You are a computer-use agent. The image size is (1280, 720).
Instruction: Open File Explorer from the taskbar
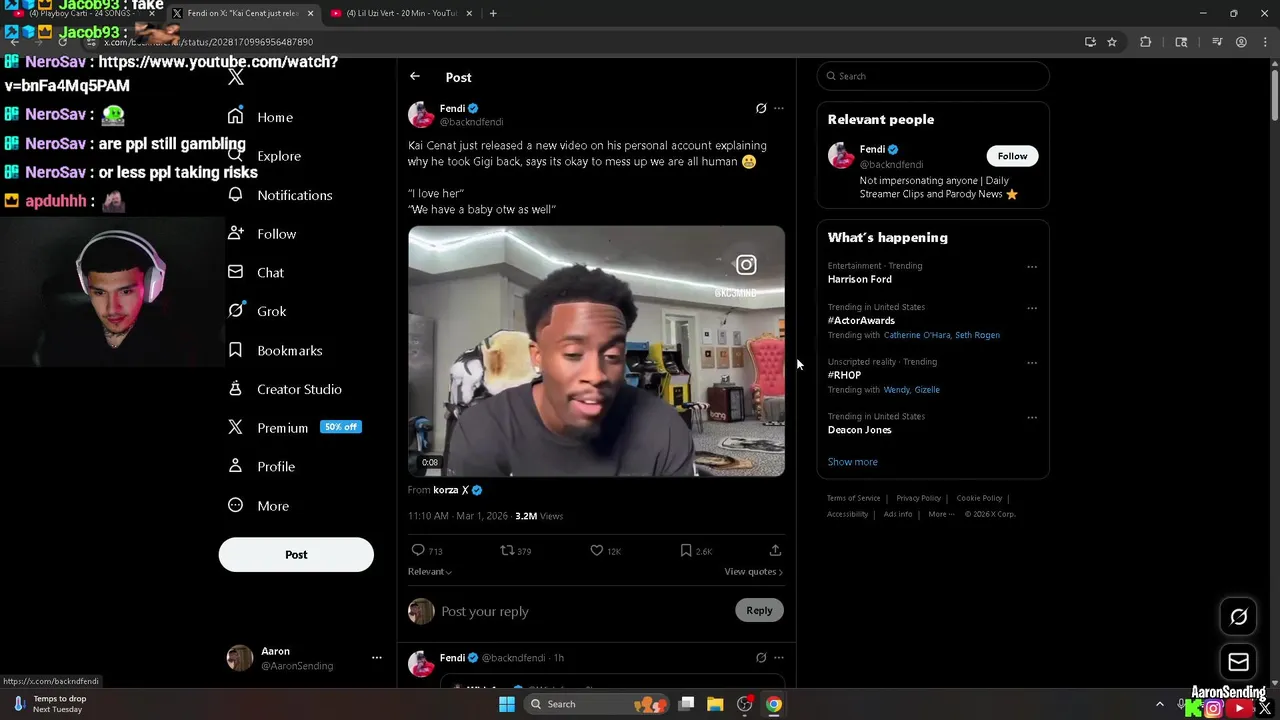click(x=715, y=704)
